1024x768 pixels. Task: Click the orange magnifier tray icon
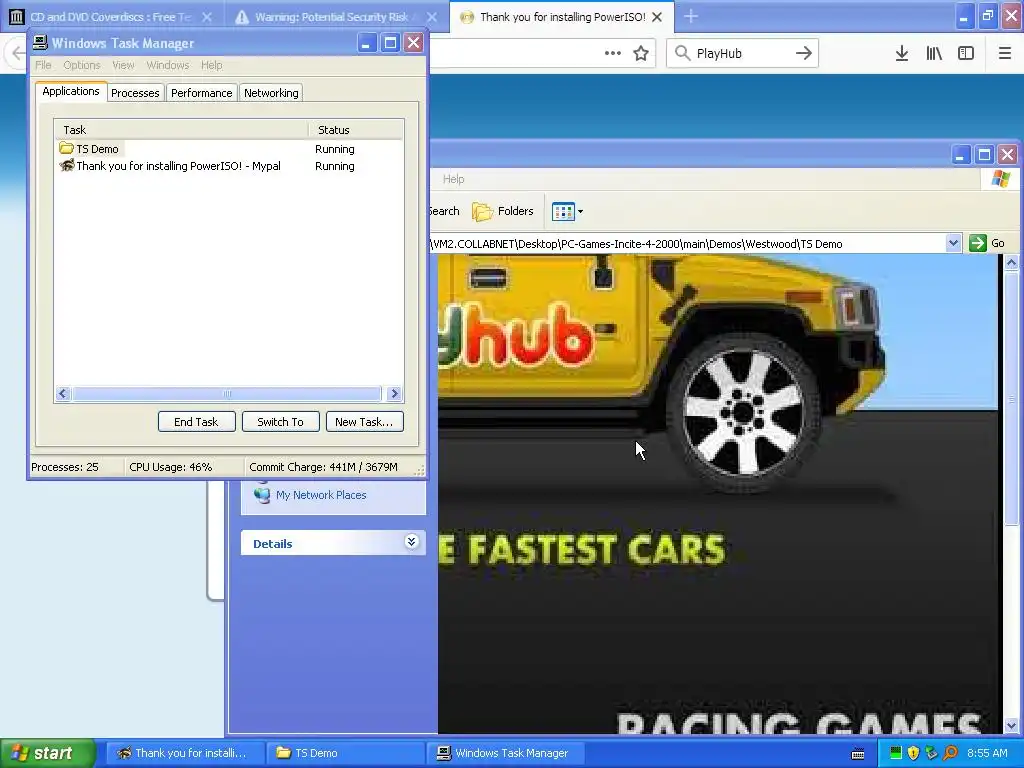click(950, 753)
